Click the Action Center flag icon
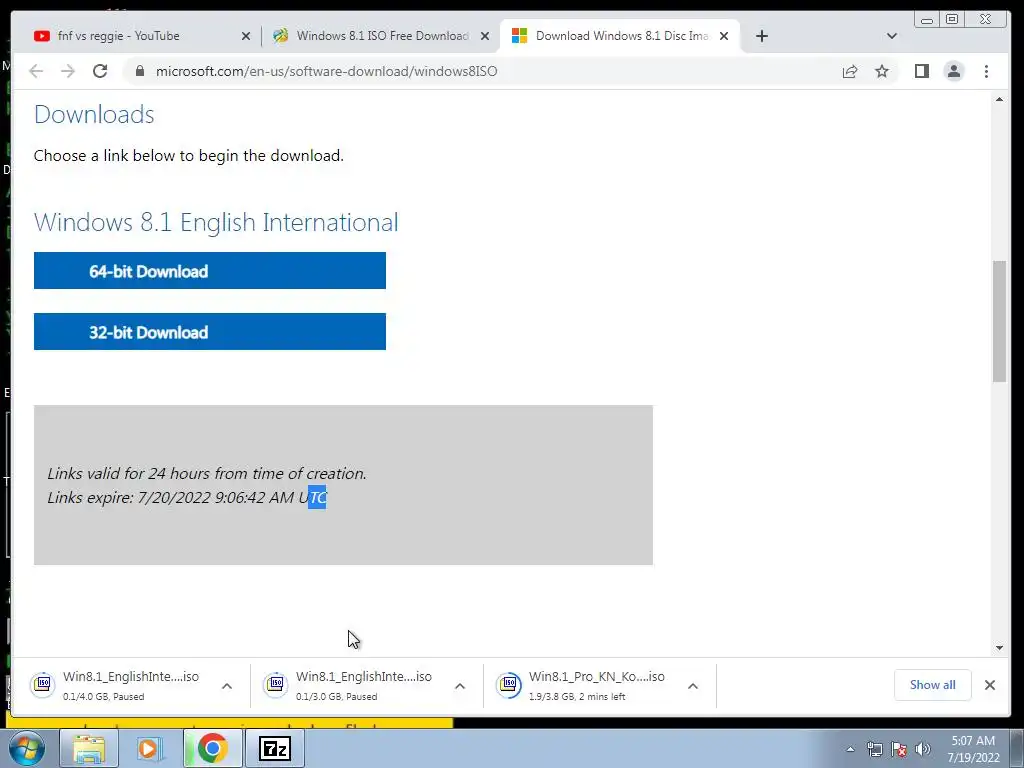Screen dimensions: 1024x768 899,749
